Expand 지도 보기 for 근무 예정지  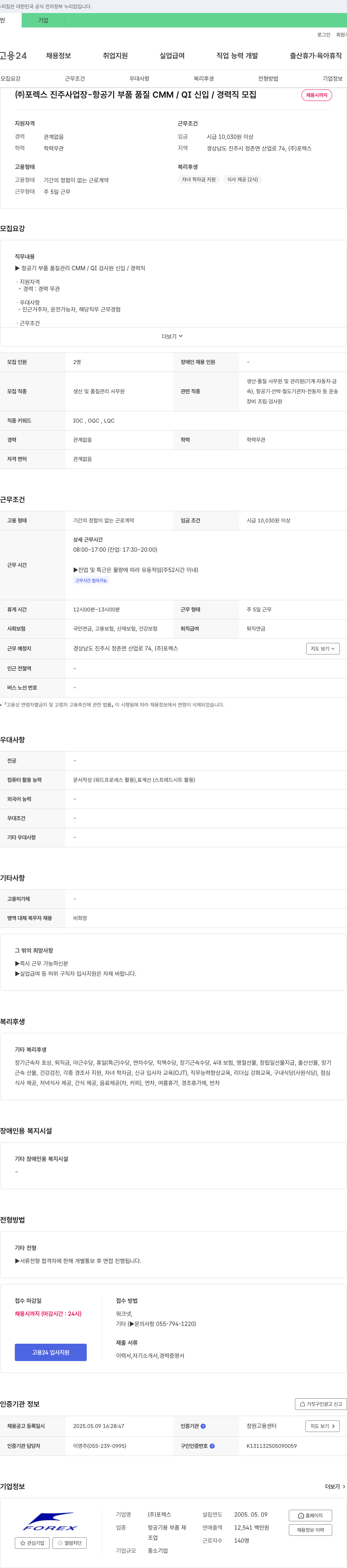tap(322, 648)
